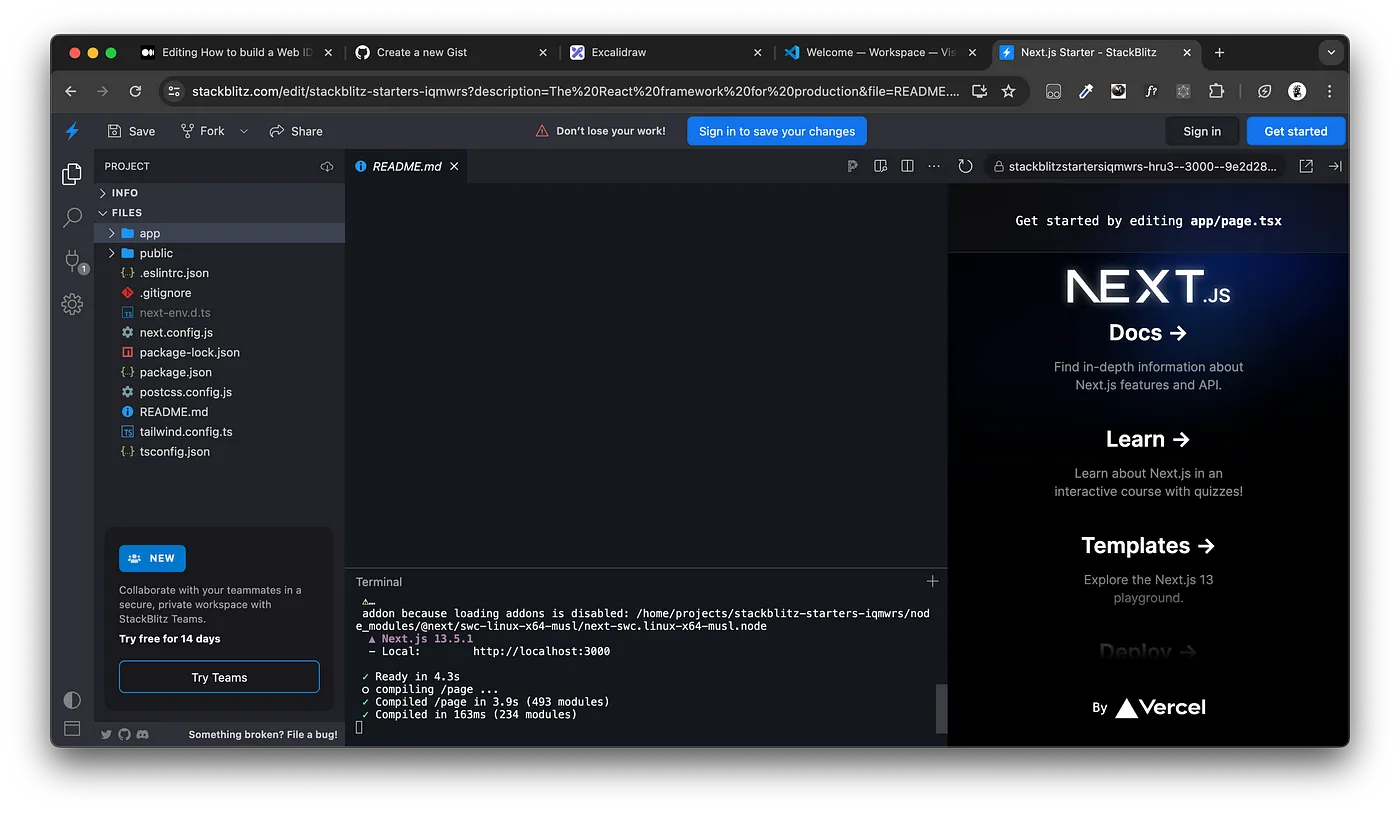This screenshot has width=1400, height=814.
Task: Format code with the Prettier icon
Action: pyautogui.click(x=852, y=166)
